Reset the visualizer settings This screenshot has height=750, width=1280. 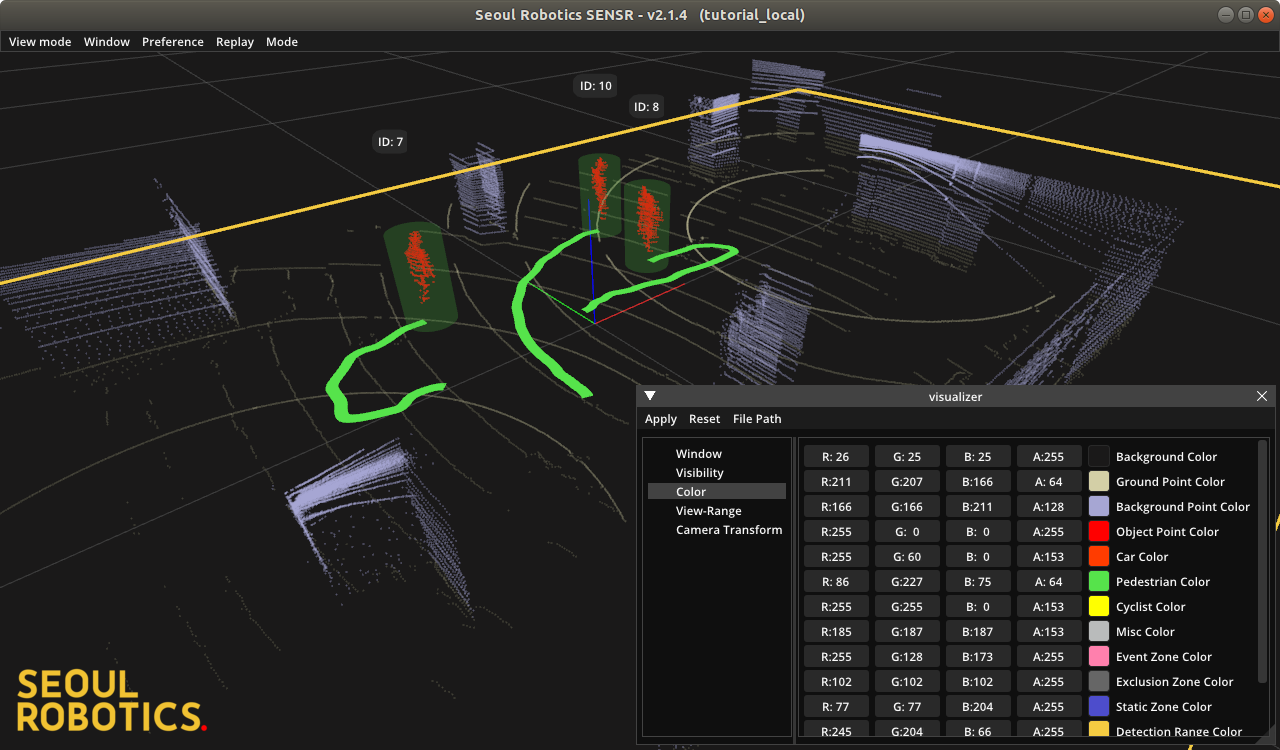(704, 419)
